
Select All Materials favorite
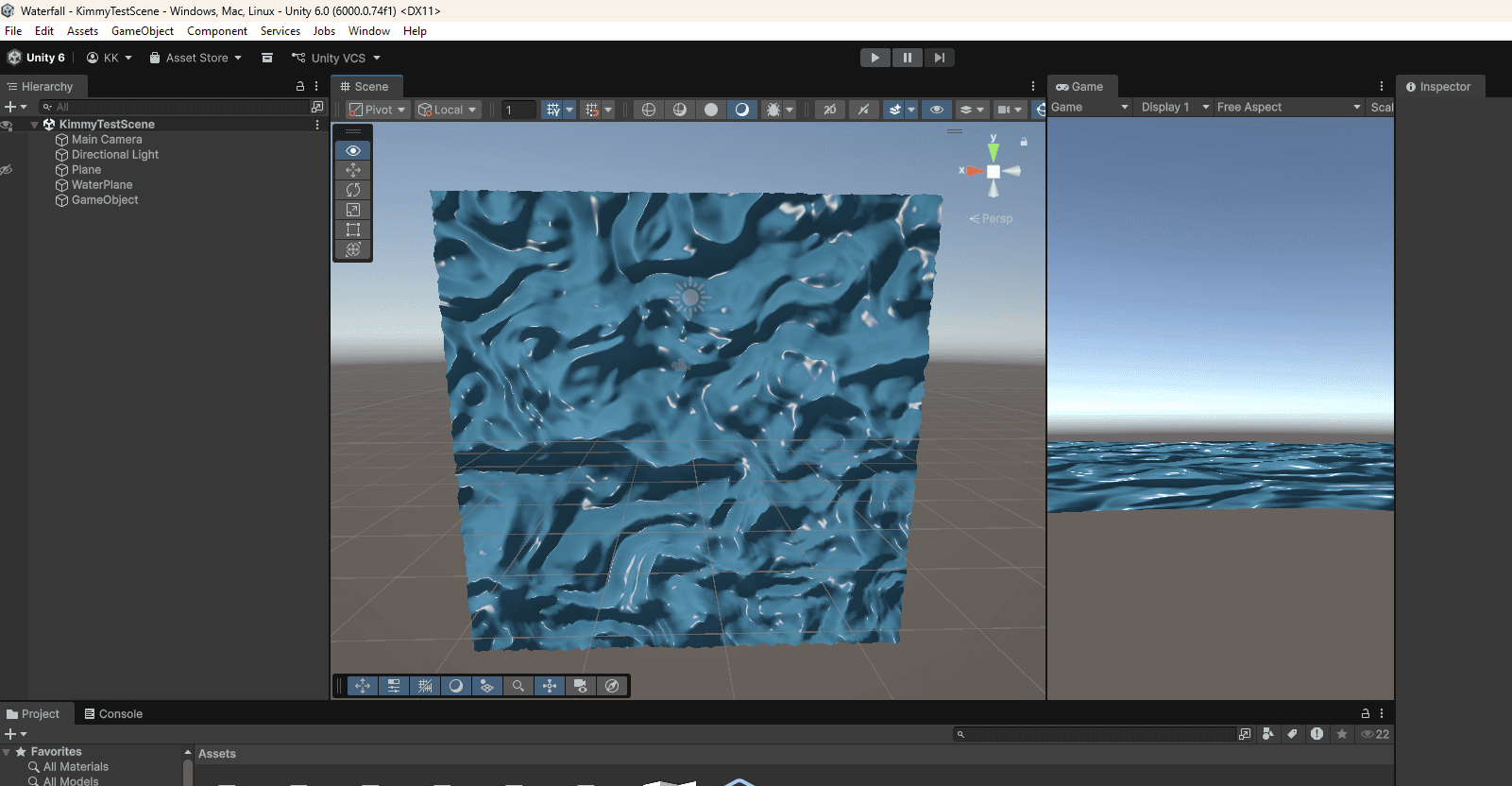pyautogui.click(x=76, y=767)
